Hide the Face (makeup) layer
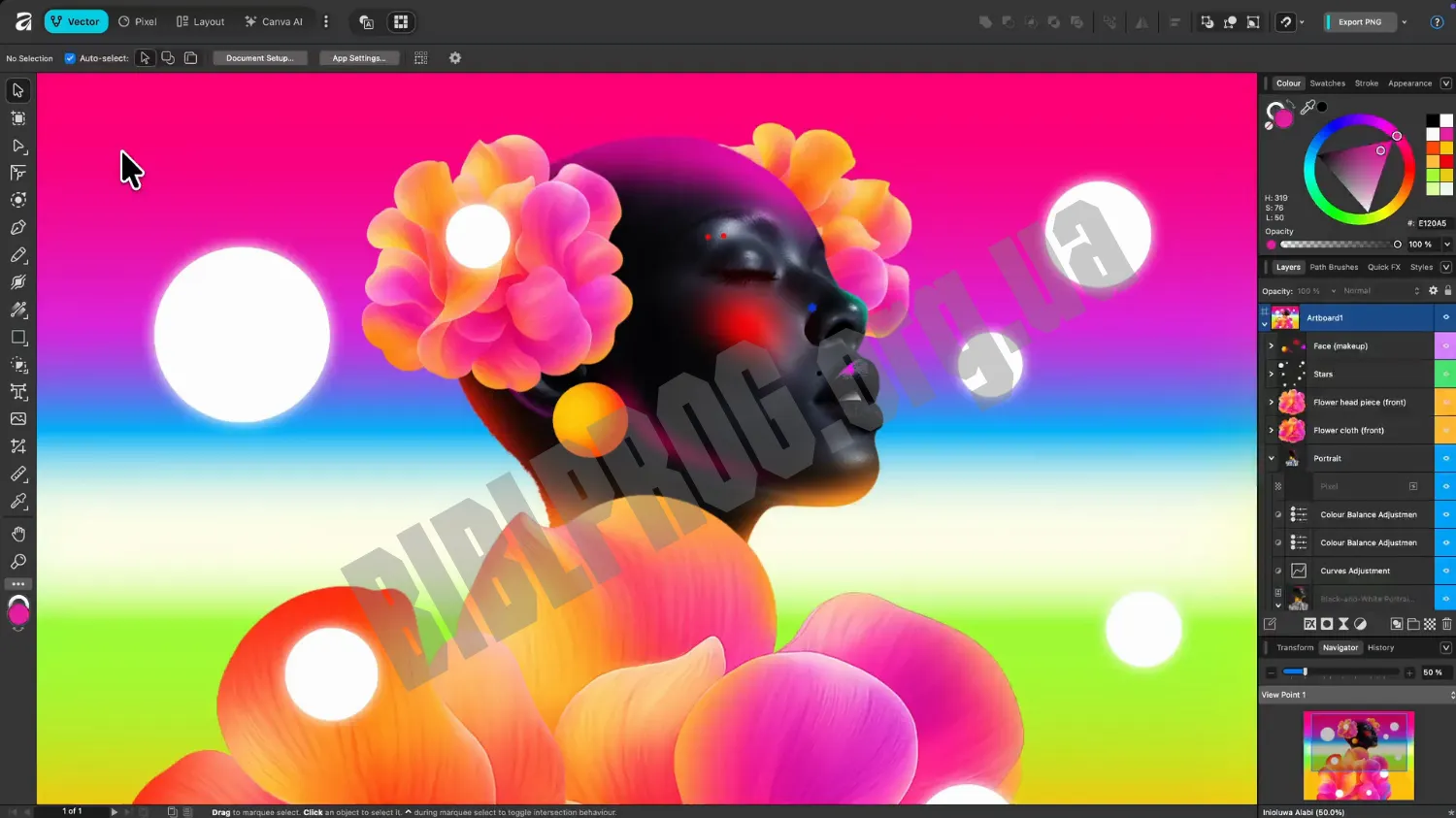The width and height of the screenshot is (1456, 818). point(1445,346)
